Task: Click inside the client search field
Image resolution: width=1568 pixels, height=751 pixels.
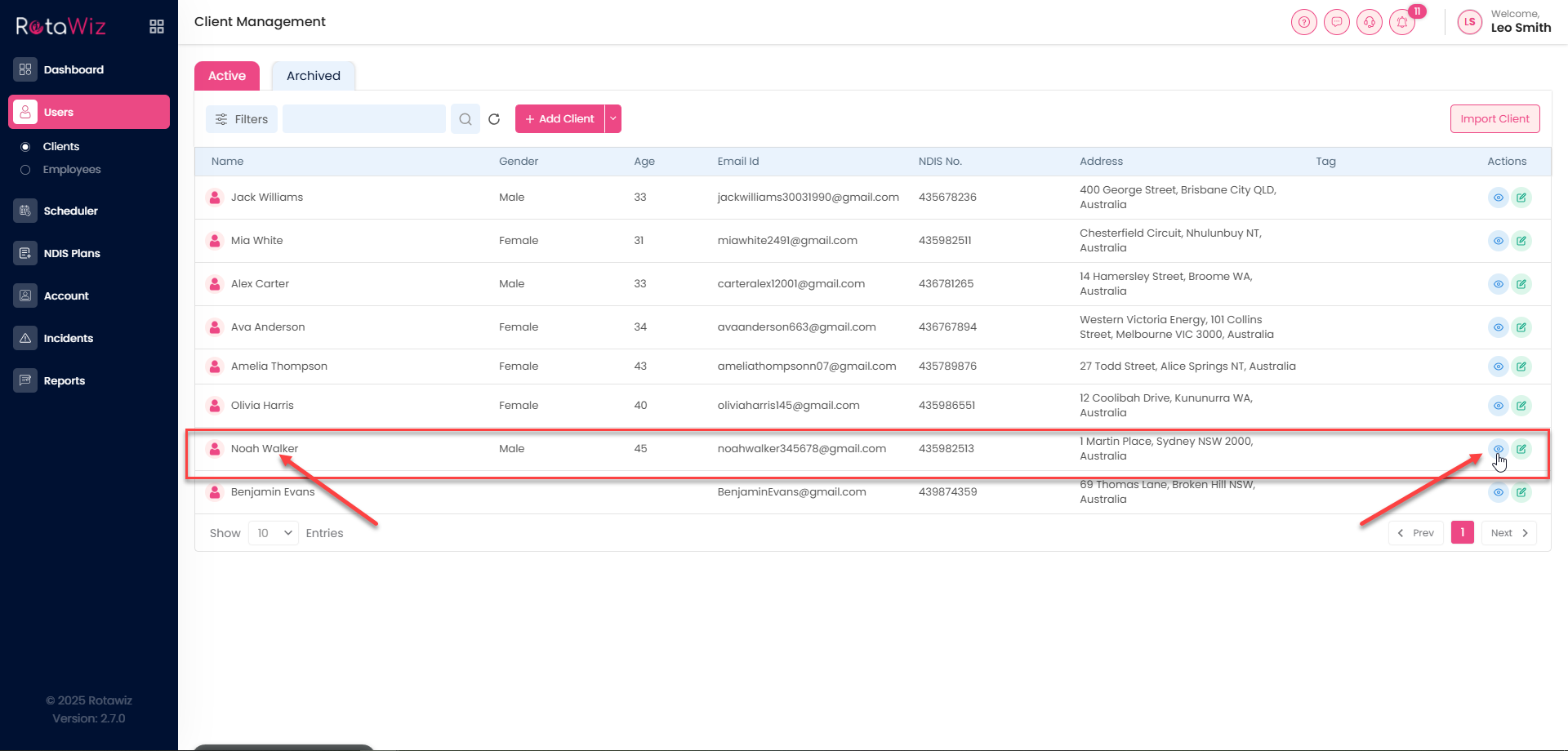Action: tap(364, 119)
